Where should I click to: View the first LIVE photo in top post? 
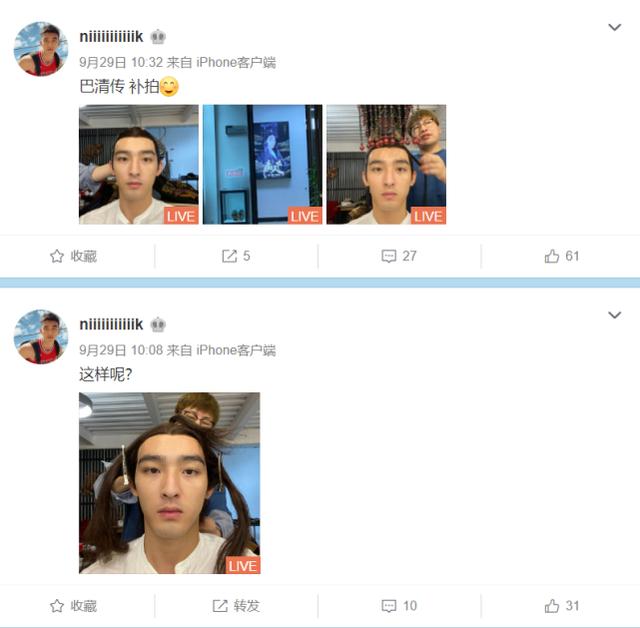[x=139, y=164]
